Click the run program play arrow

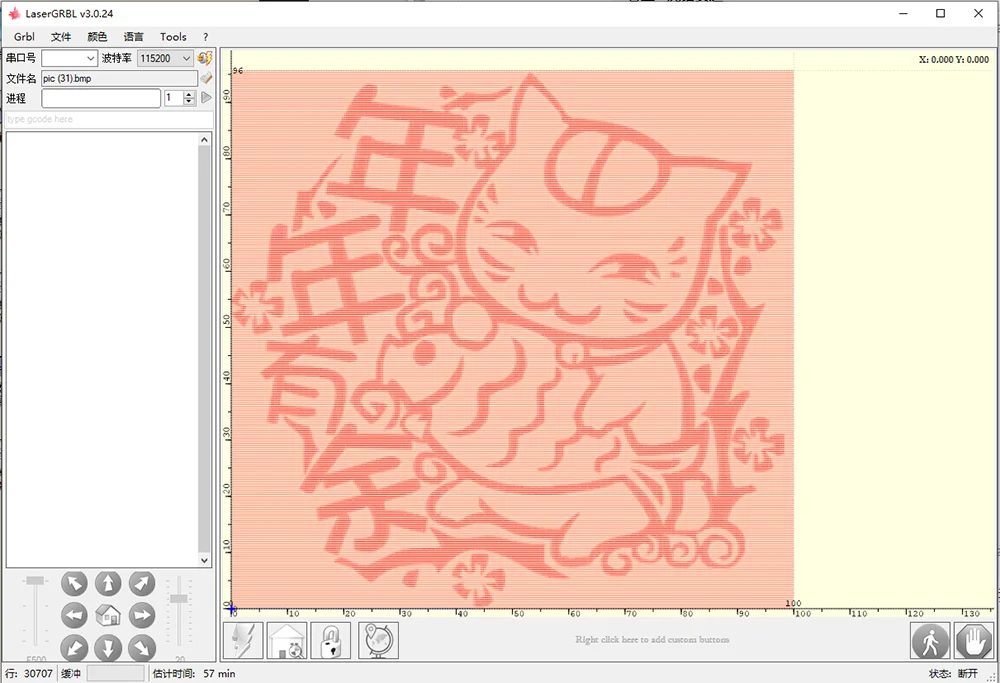(x=206, y=98)
